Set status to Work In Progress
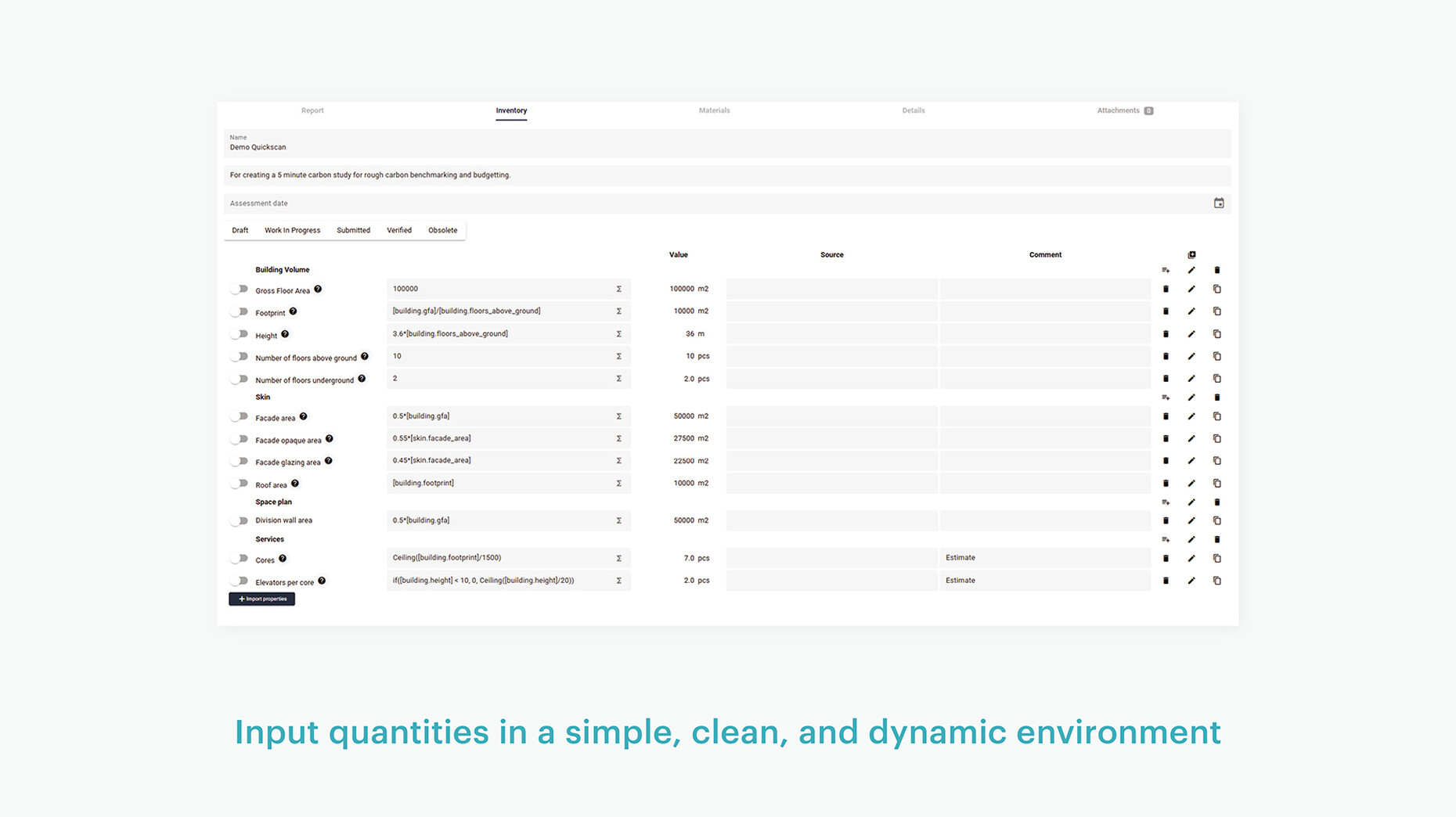 click(292, 231)
